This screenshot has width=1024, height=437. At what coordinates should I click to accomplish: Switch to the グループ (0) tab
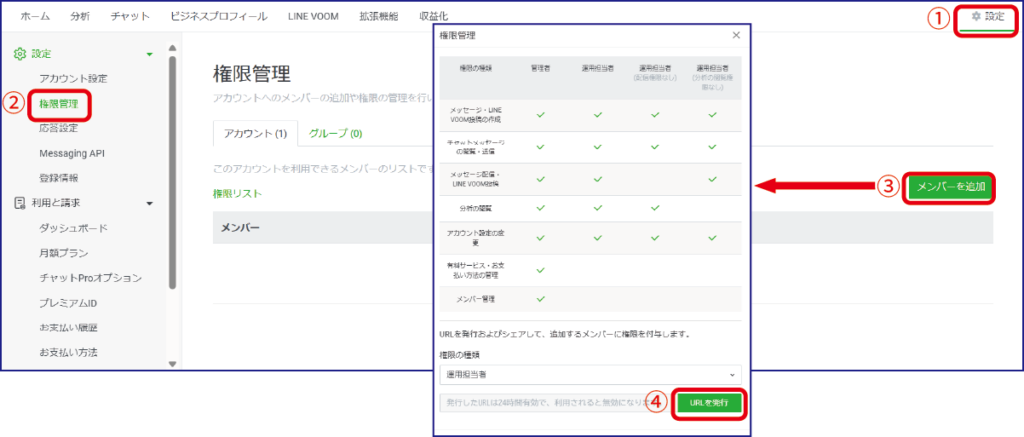pyautogui.click(x=336, y=133)
